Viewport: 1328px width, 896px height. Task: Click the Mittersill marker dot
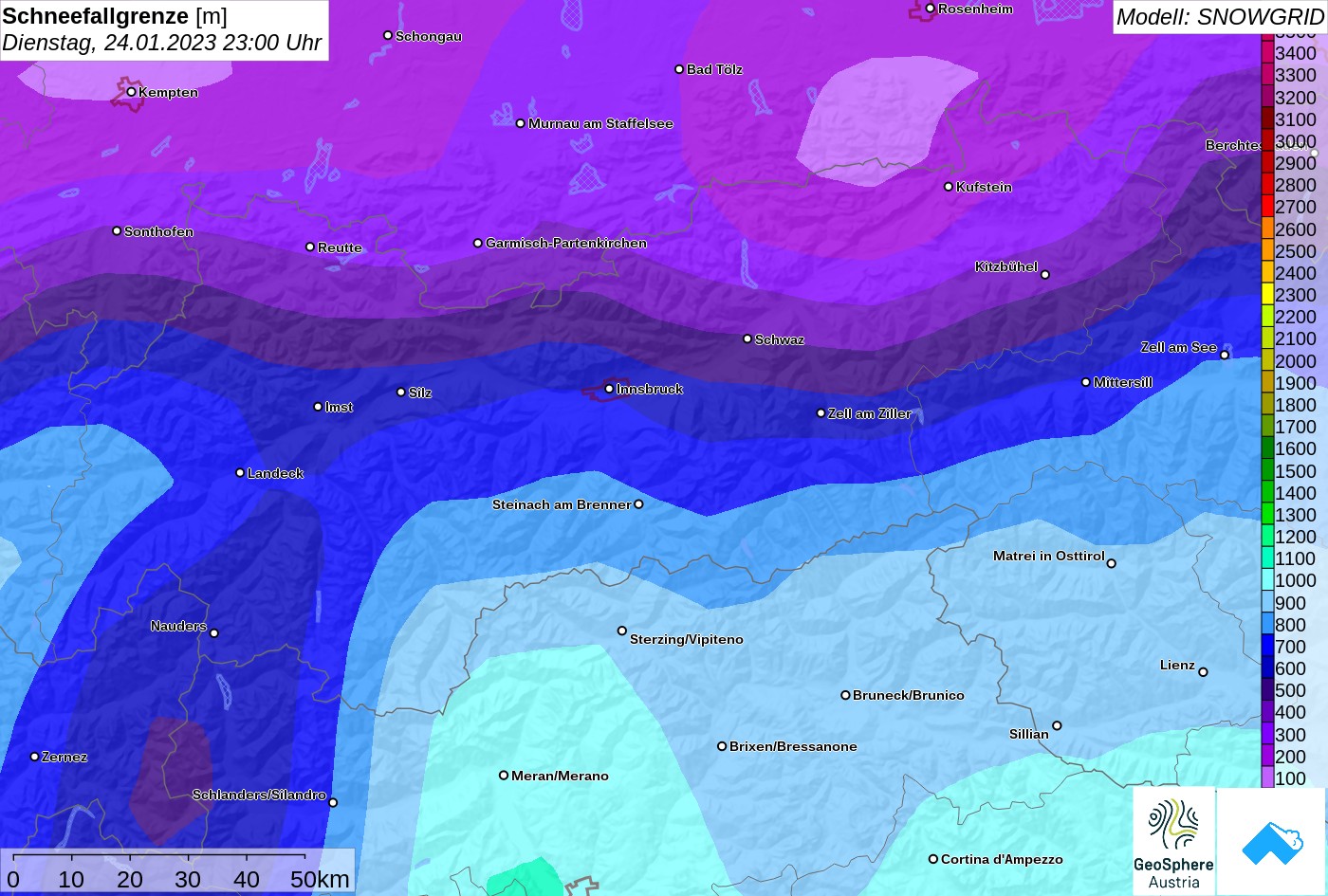(x=1086, y=382)
